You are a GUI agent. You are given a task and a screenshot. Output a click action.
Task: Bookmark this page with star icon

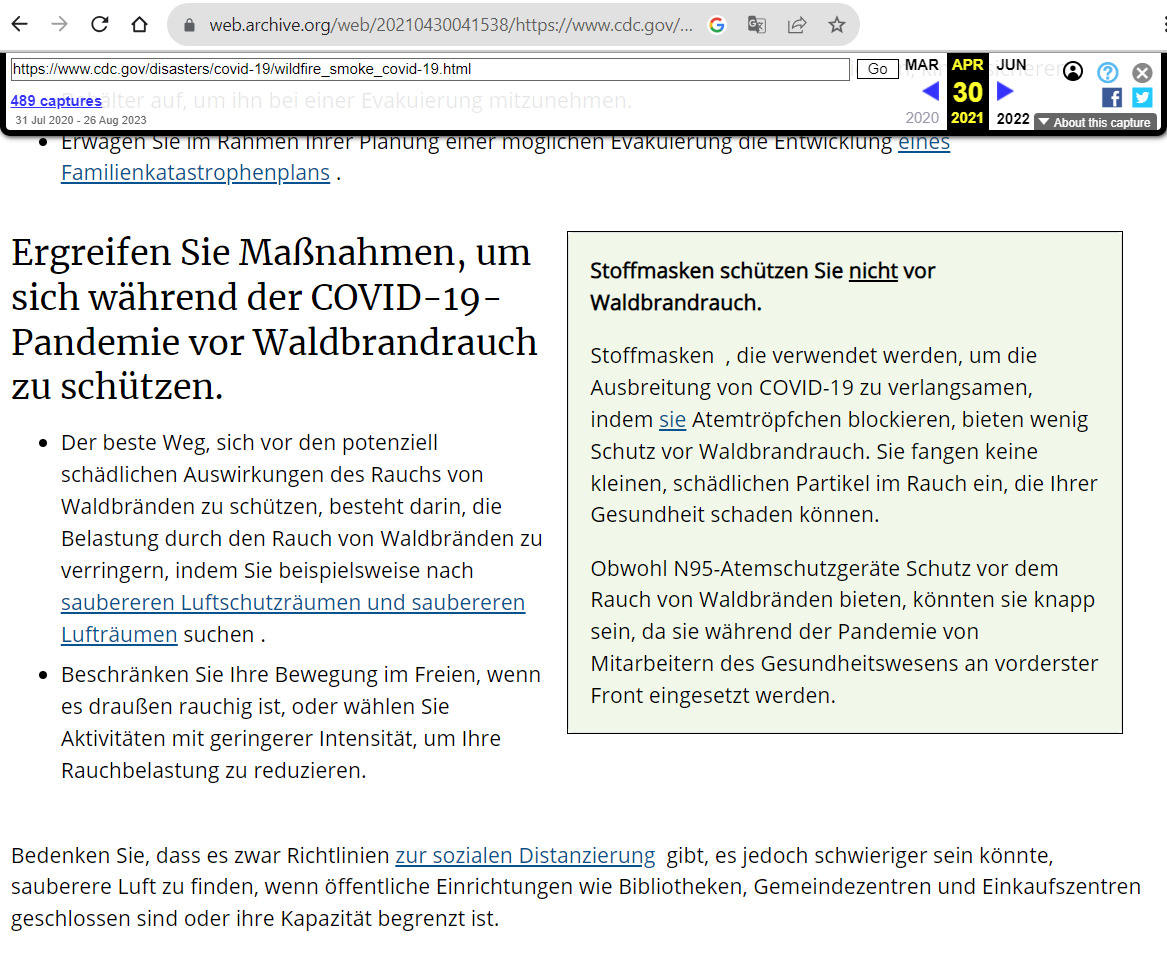837,25
